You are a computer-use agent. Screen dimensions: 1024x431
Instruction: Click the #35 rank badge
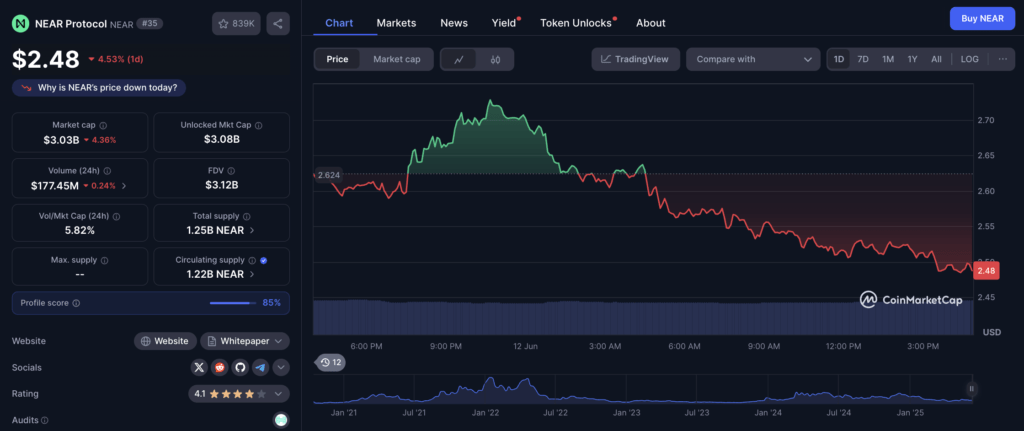tap(150, 24)
